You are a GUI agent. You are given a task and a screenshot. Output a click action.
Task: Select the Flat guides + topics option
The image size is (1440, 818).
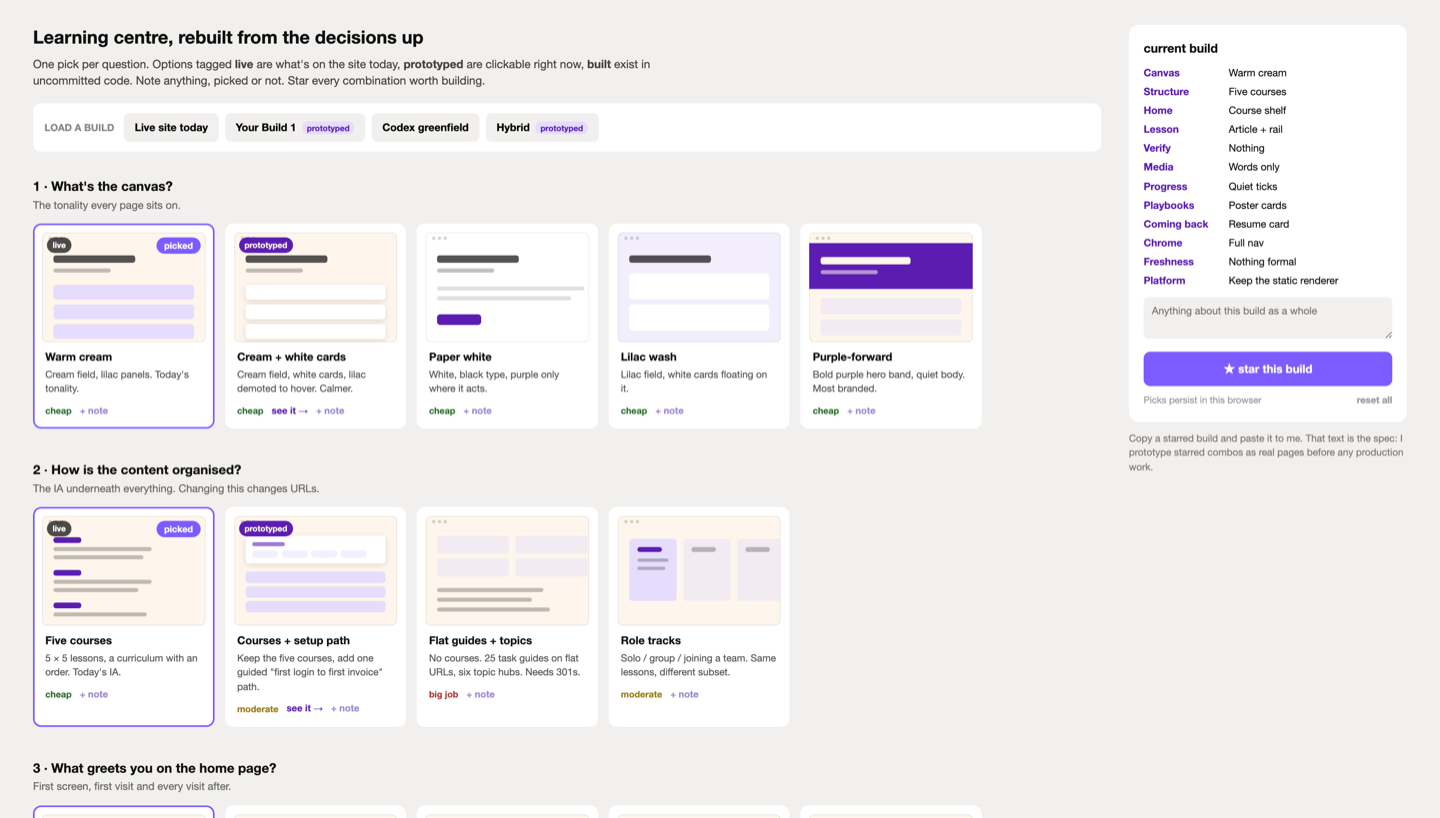click(x=508, y=617)
